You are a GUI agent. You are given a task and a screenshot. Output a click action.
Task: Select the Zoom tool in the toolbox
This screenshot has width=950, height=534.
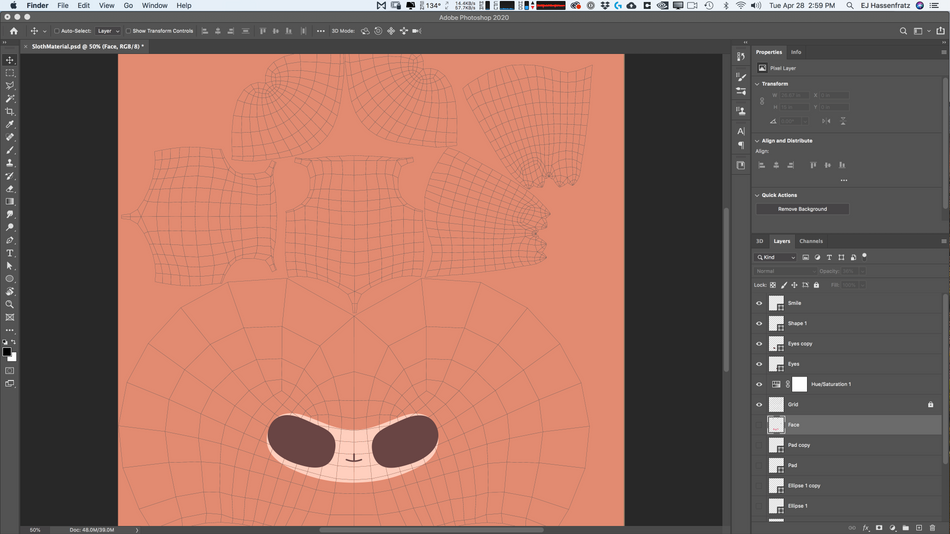point(10,304)
